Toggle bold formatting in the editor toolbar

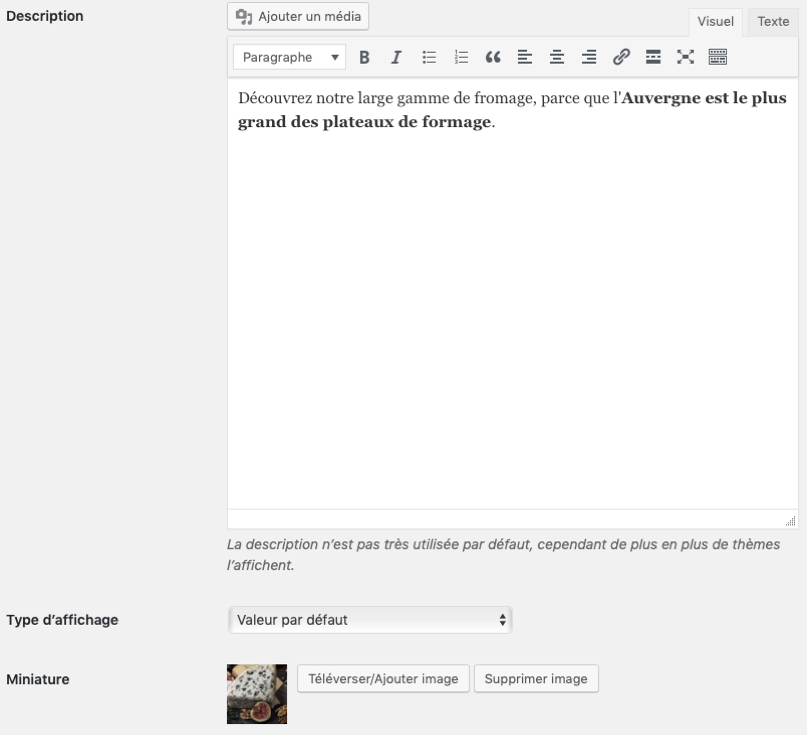(x=364, y=58)
